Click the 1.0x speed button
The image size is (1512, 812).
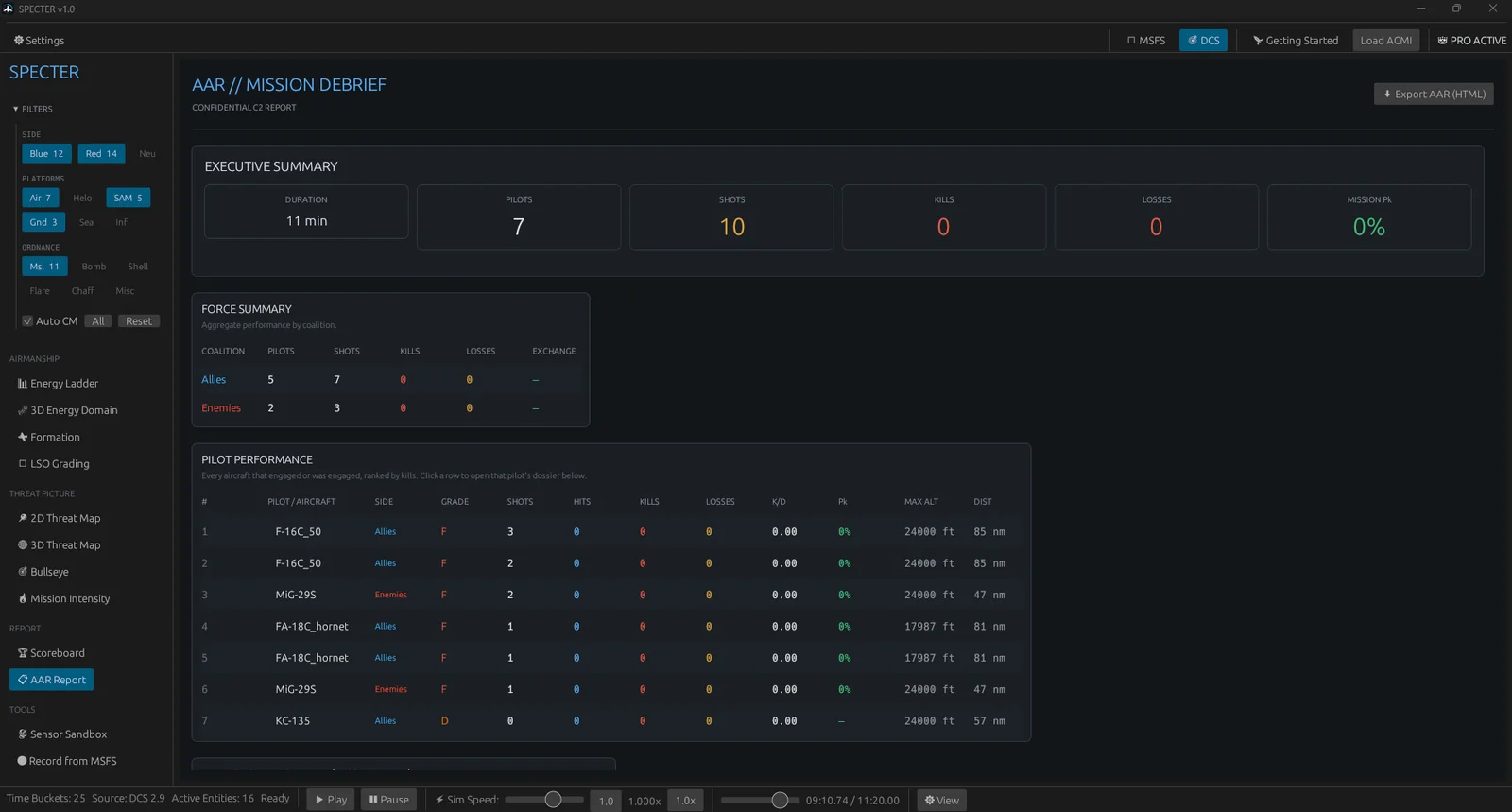(x=685, y=801)
